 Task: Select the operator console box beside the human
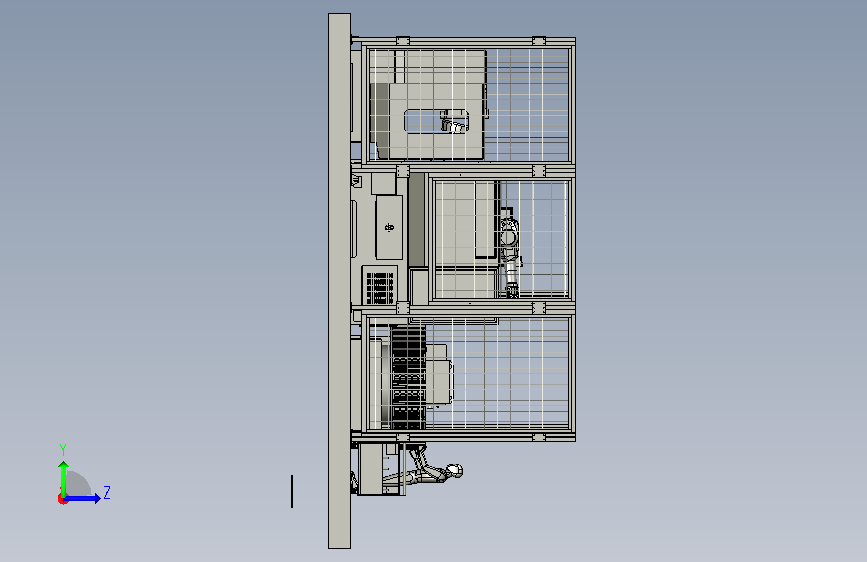(x=370, y=470)
